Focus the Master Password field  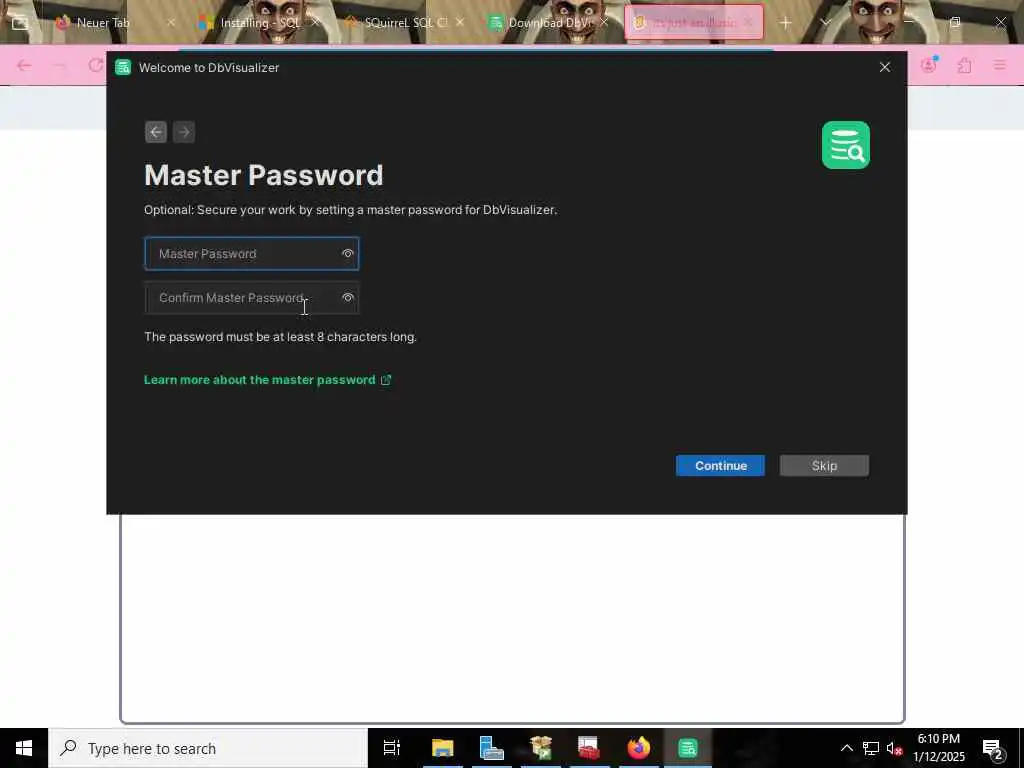pos(251,253)
